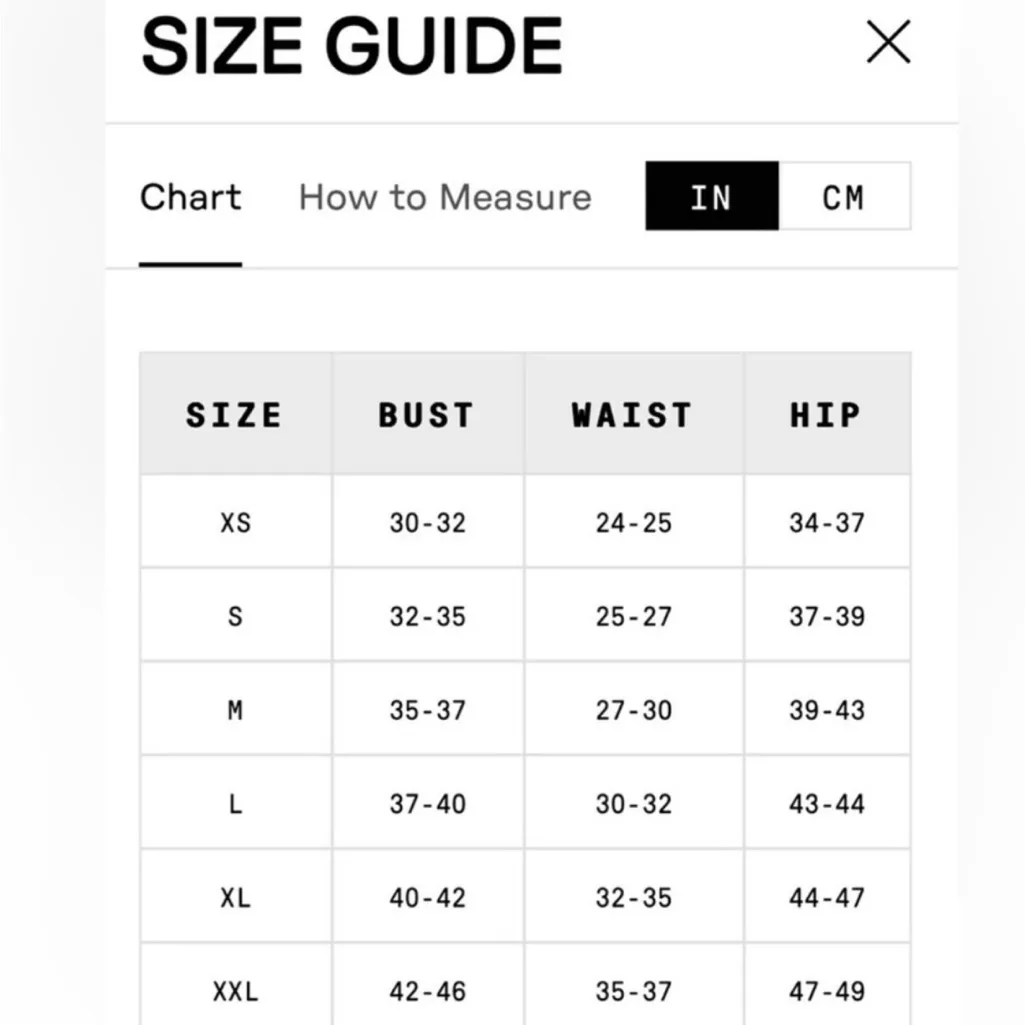
Task: Click the L hip value 43-44
Action: coord(826,804)
